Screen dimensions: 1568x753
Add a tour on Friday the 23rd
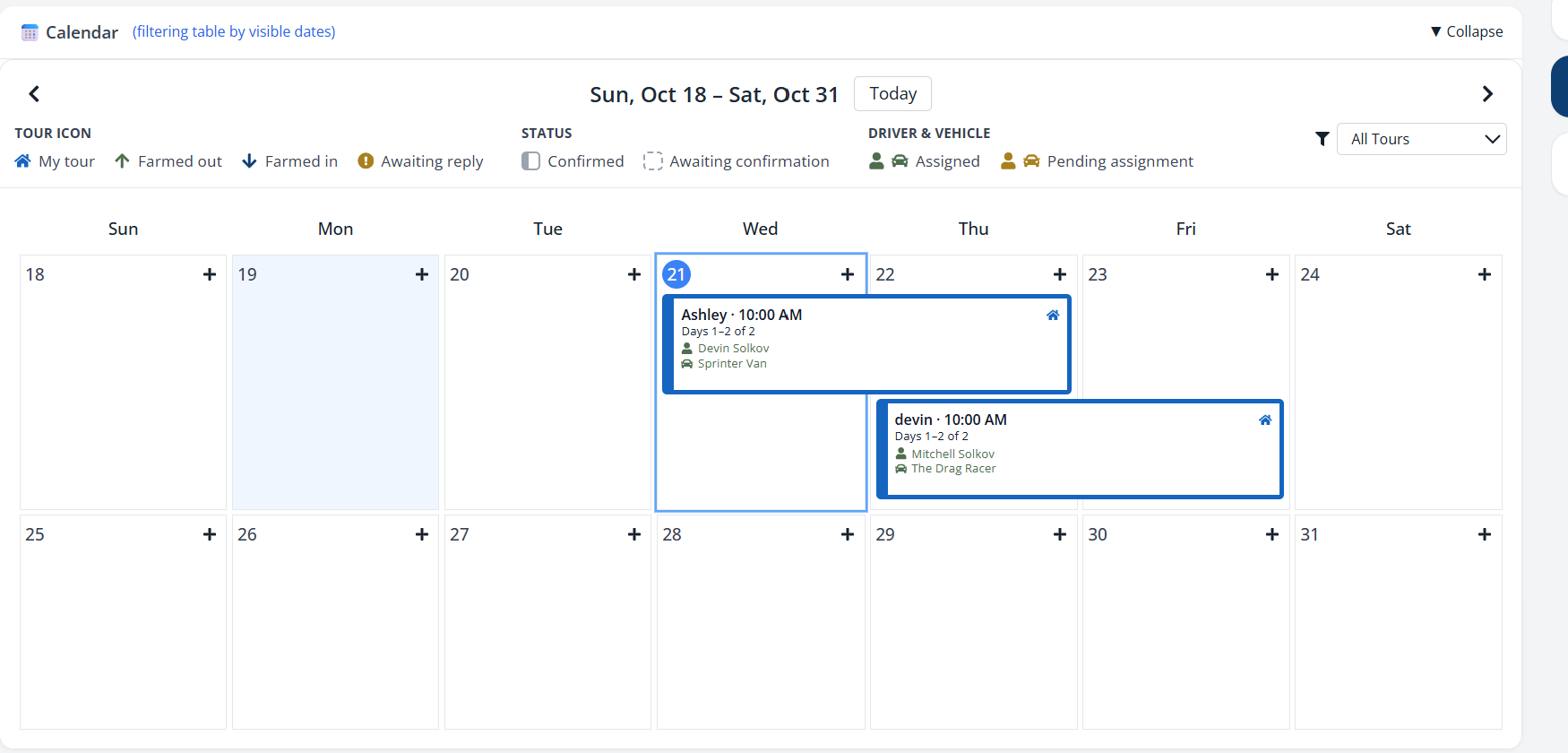pyautogui.click(x=1272, y=274)
